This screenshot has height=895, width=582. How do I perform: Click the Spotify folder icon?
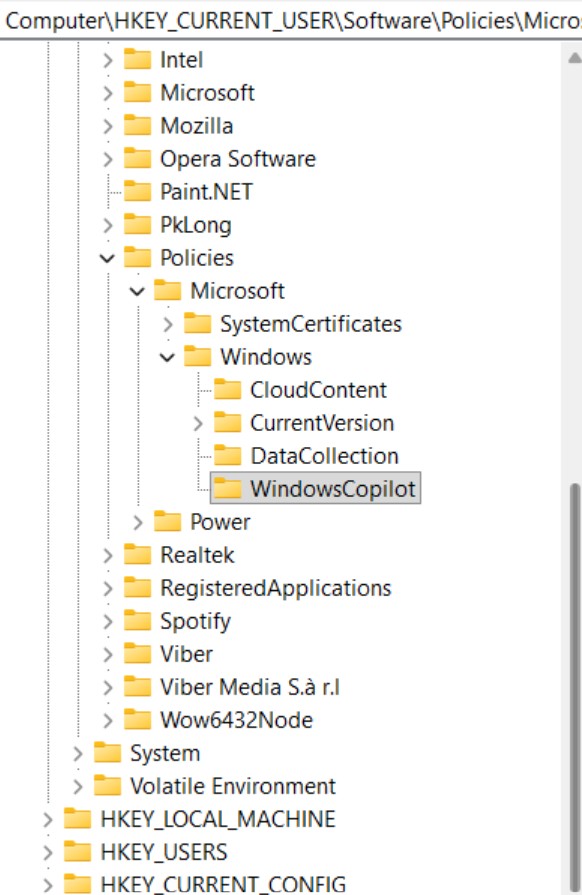pos(138,620)
